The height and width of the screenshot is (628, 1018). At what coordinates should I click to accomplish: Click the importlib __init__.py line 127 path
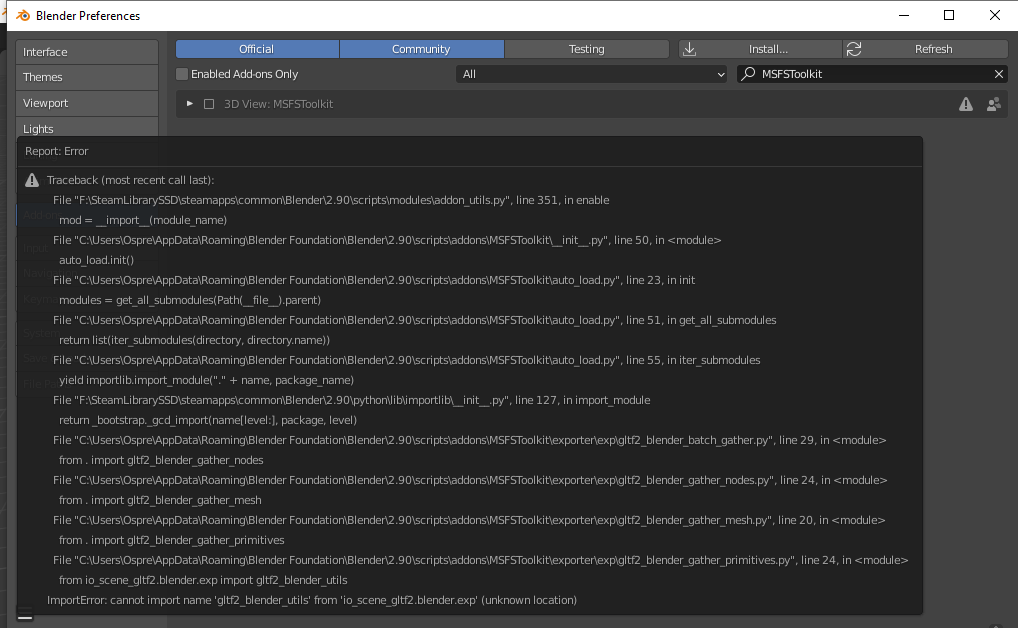point(351,400)
